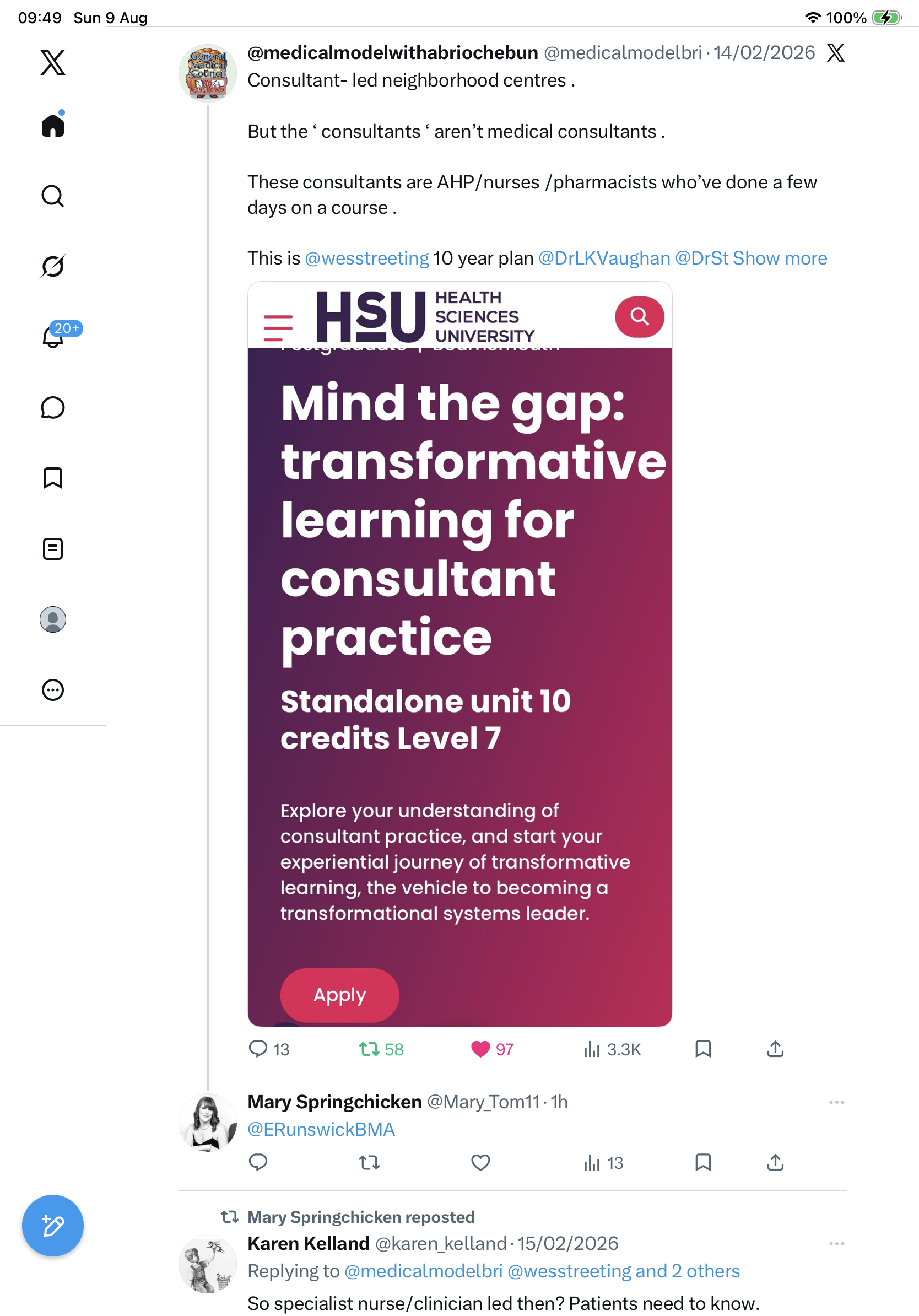Open the Profile avatar icon in sidebar
This screenshot has width=919, height=1316.
pos(53,619)
